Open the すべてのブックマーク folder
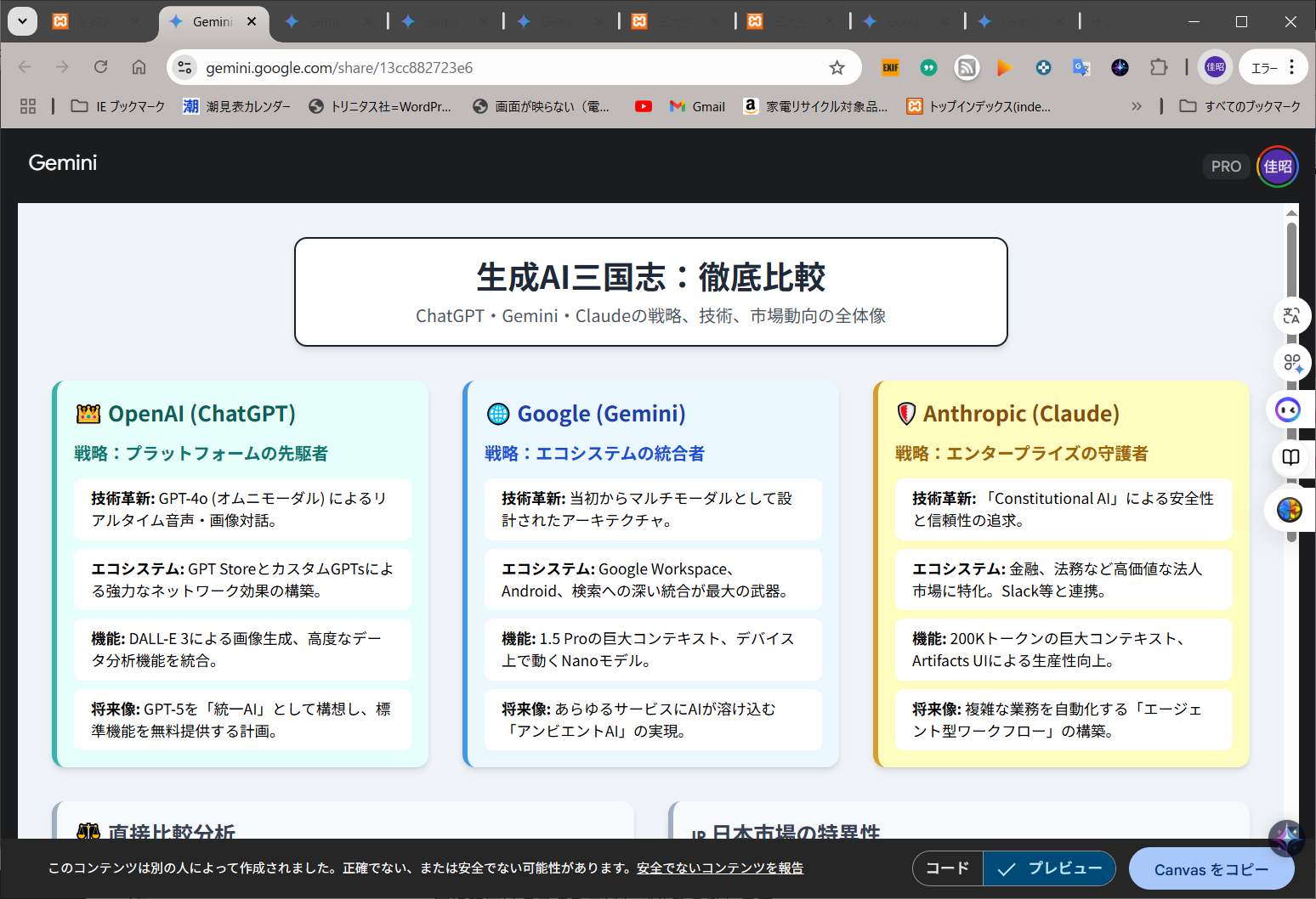This screenshot has width=1316, height=899. tap(1240, 106)
